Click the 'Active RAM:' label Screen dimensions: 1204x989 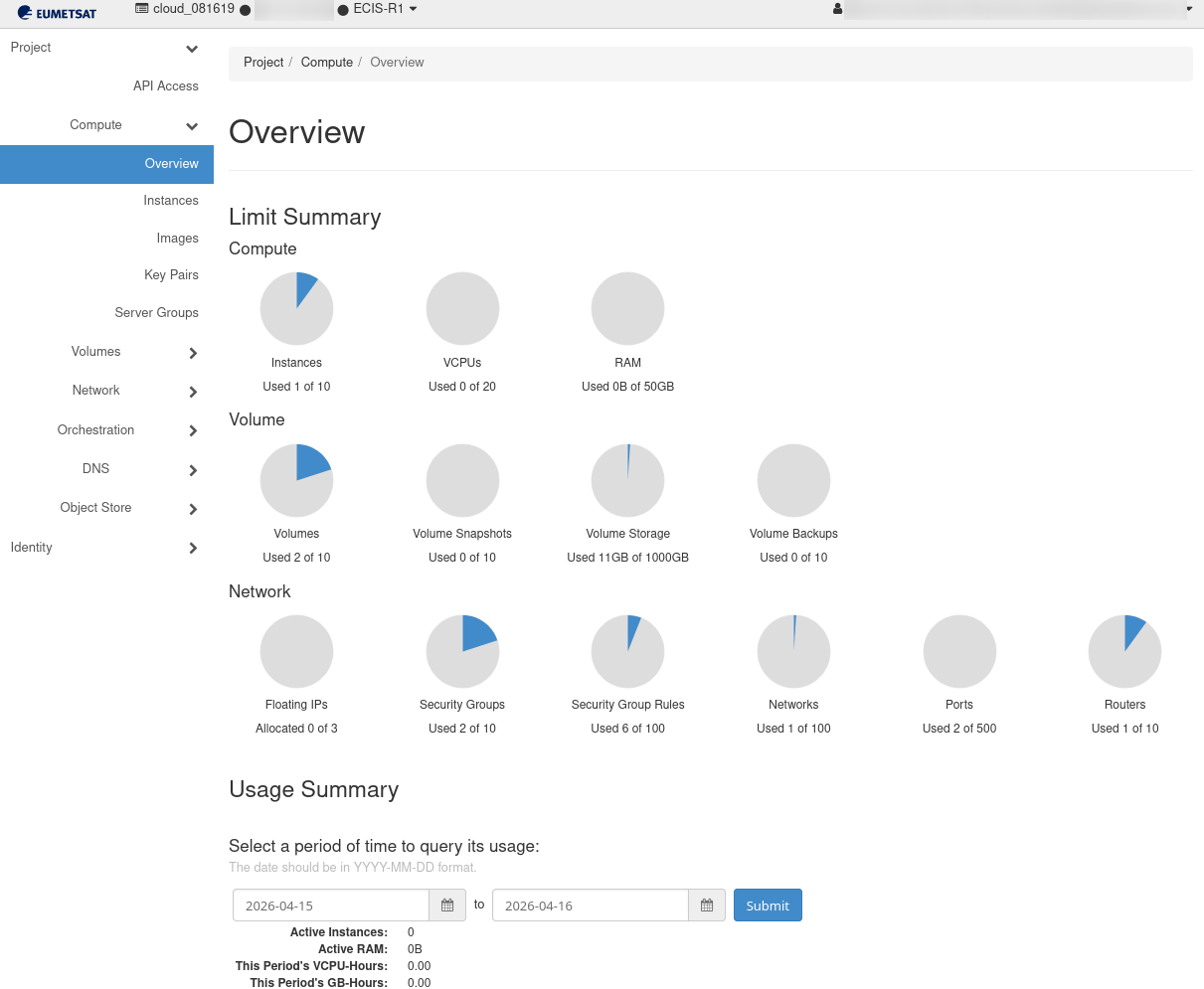353,949
